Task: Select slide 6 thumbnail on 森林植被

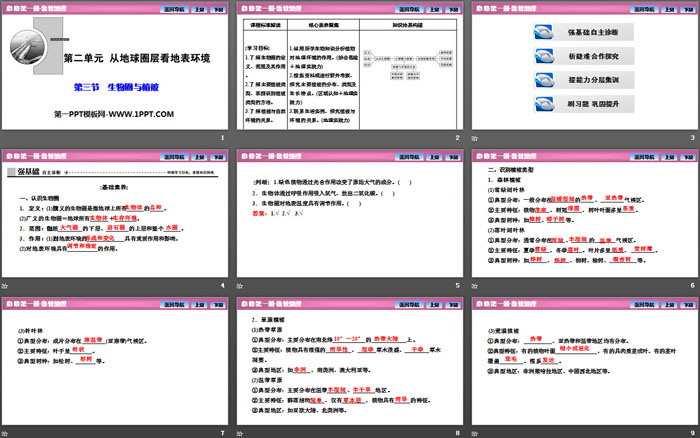Action: [x=583, y=222]
